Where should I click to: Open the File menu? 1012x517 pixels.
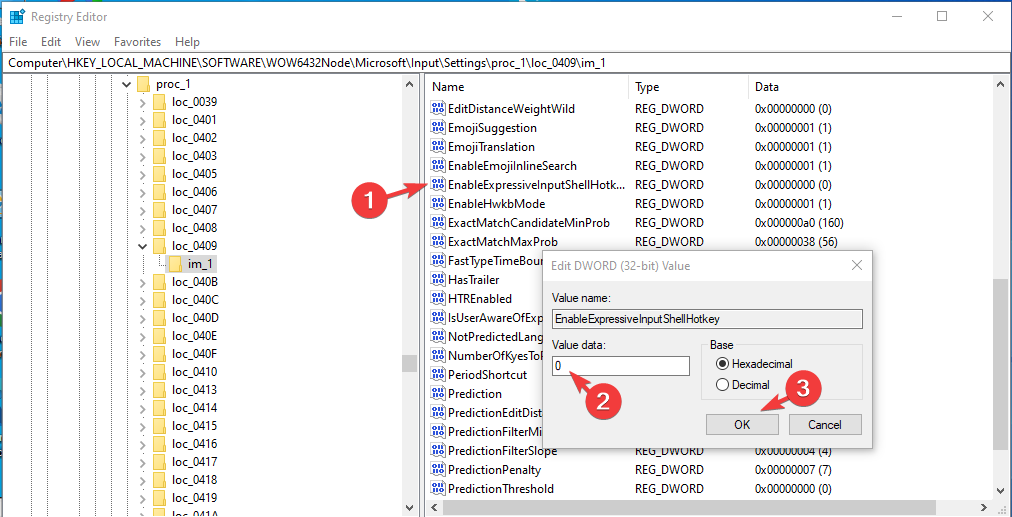point(18,42)
